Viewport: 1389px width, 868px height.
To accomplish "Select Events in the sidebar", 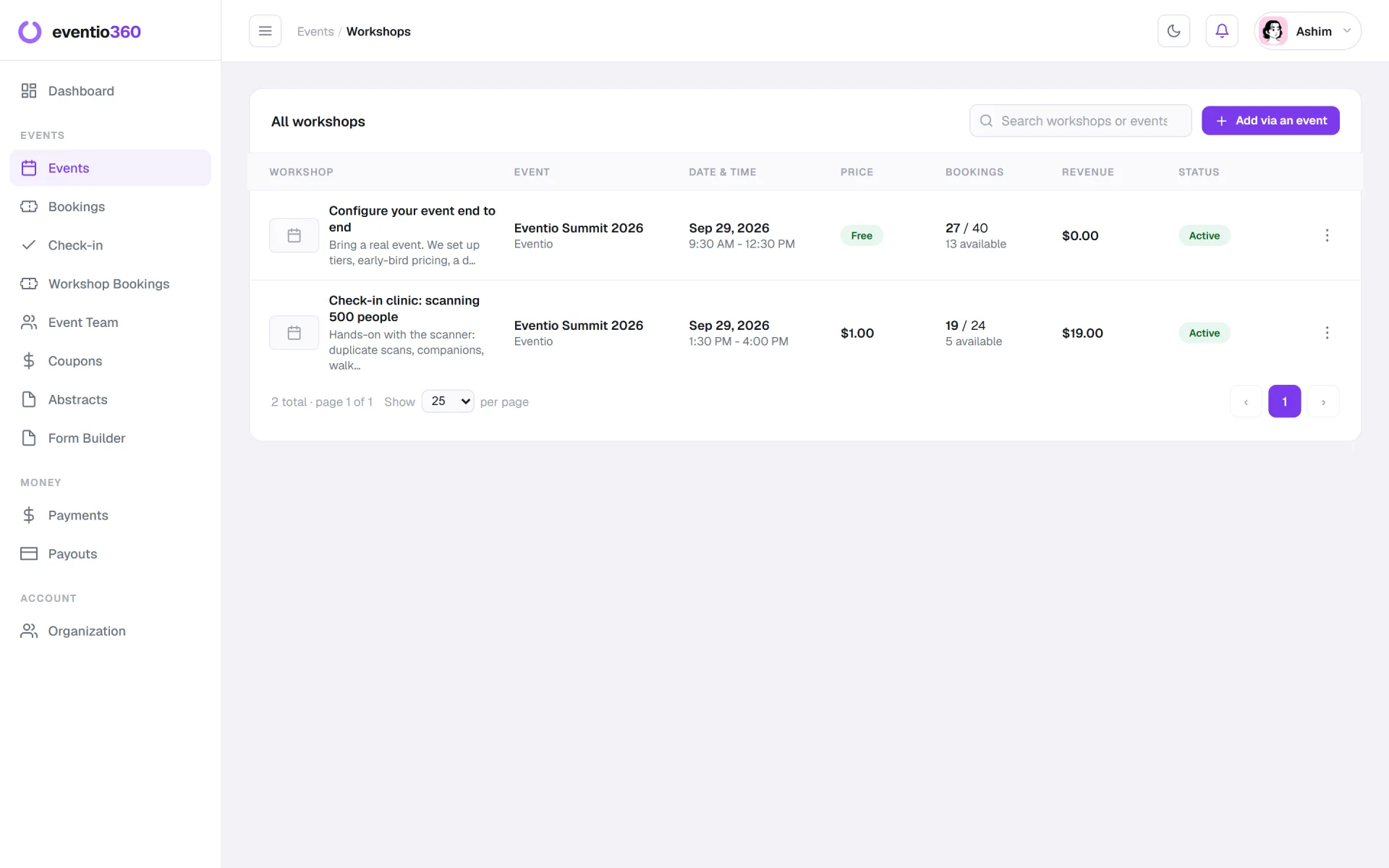I will tap(111, 168).
